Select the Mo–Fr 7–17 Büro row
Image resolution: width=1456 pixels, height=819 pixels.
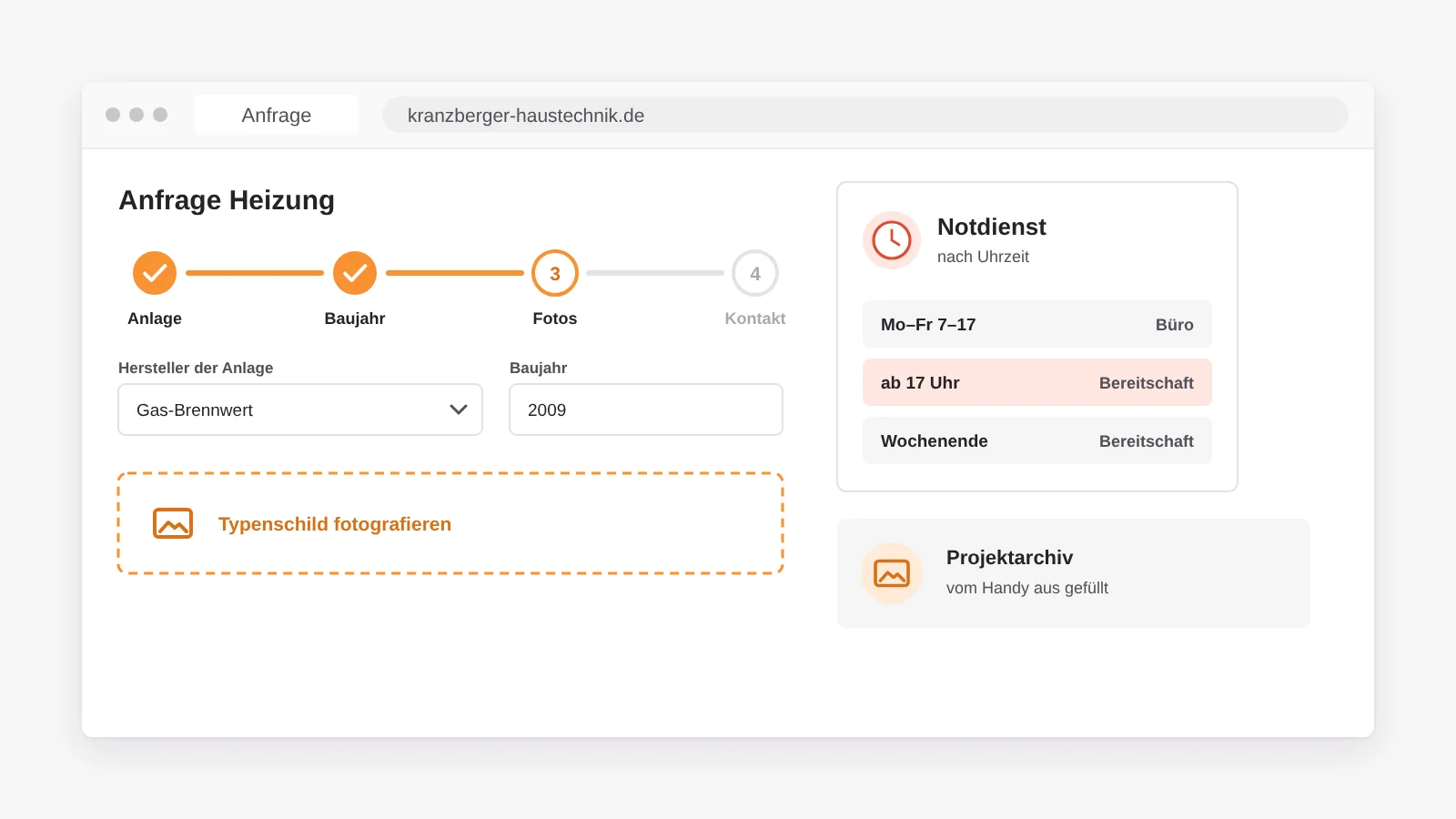click(1037, 324)
